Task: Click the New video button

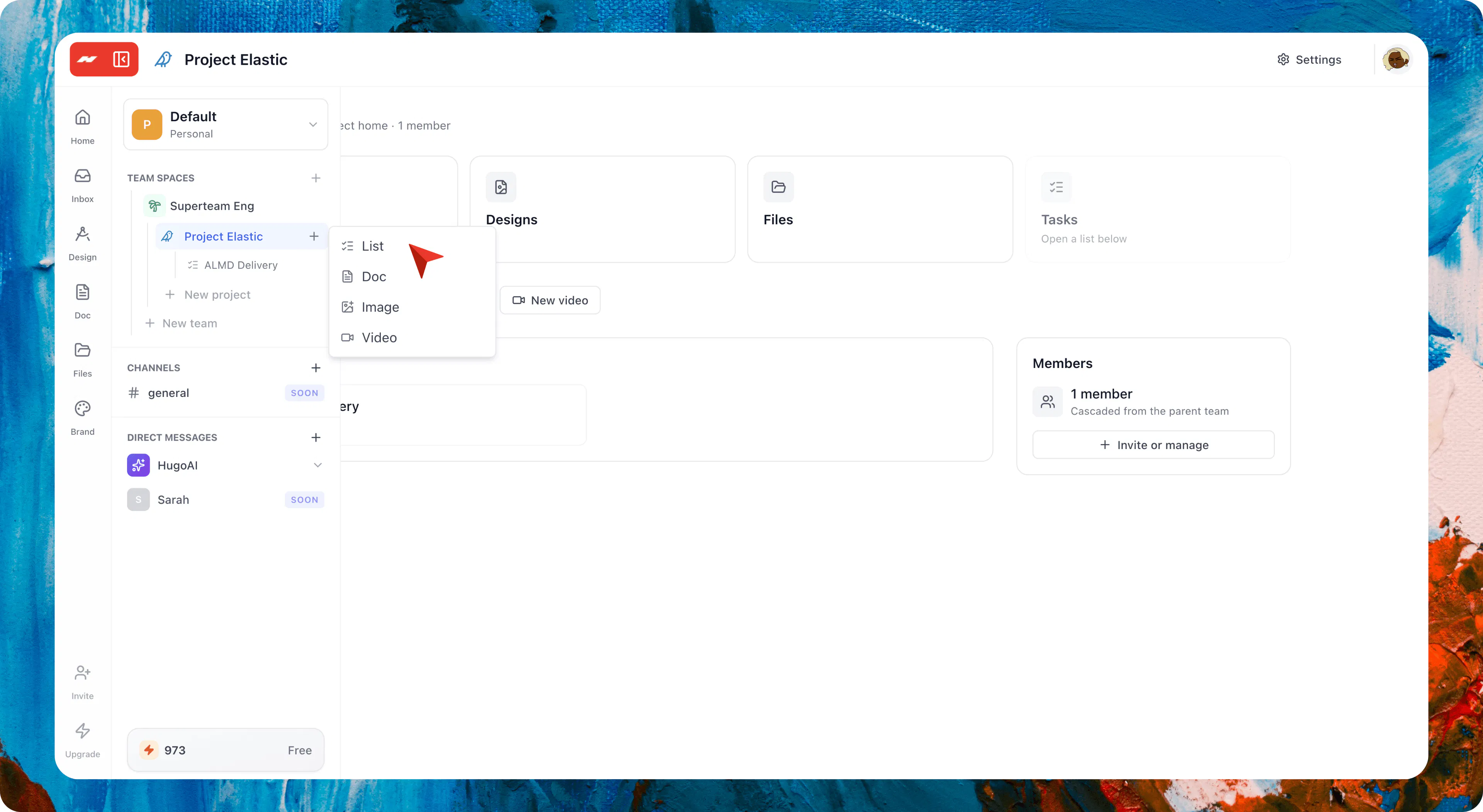Action: point(550,300)
